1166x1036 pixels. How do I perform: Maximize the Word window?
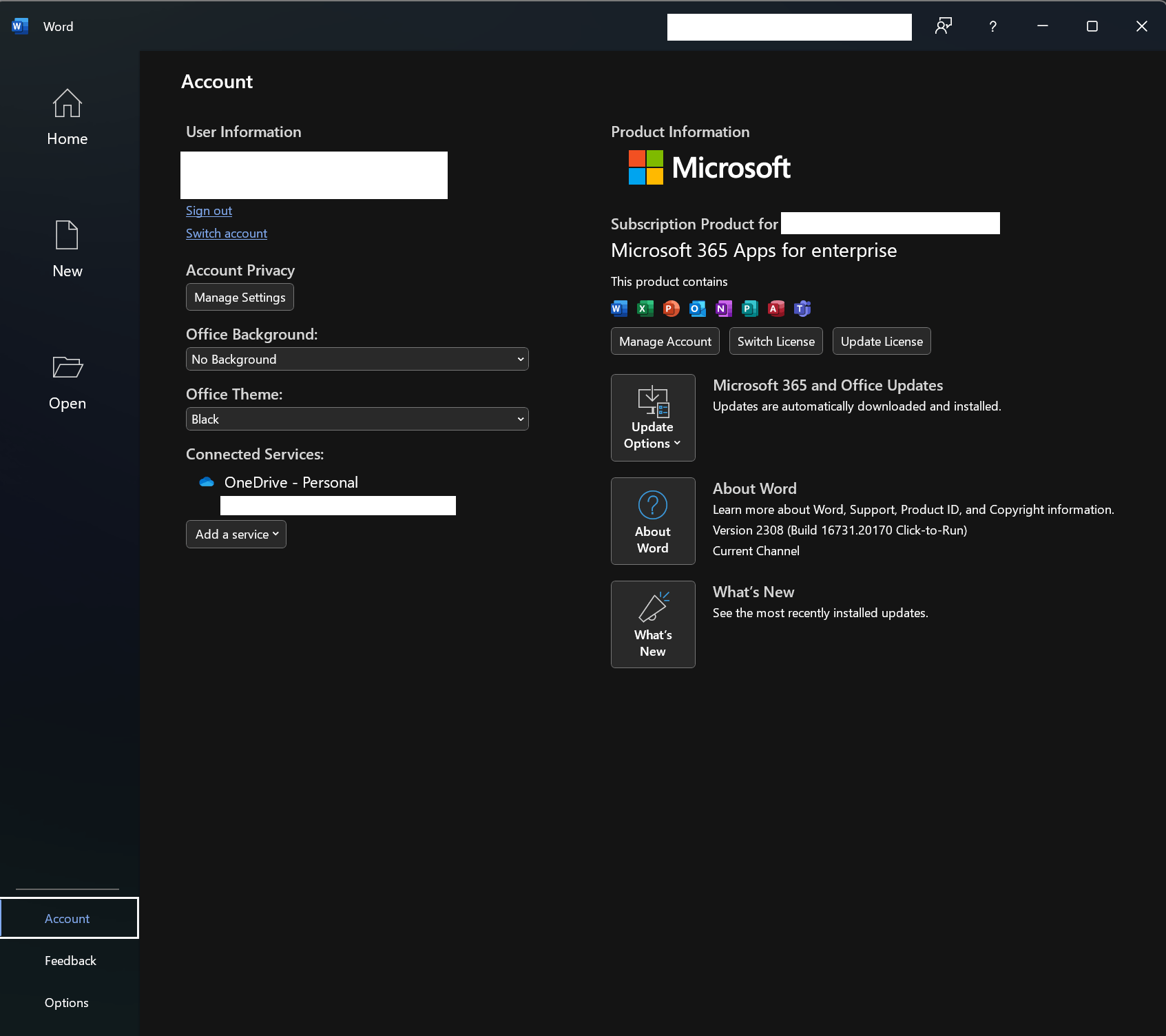(1092, 26)
